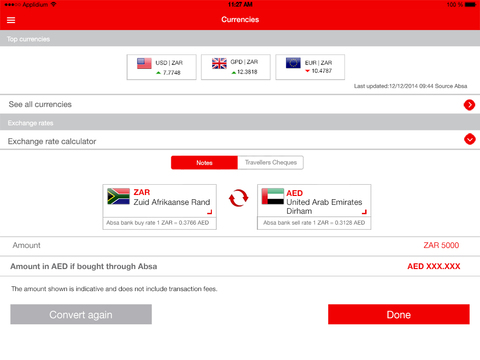Image resolution: width=480 pixels, height=360 pixels.
Task: Click the Absa bank sell rate text
Action: click(314, 223)
